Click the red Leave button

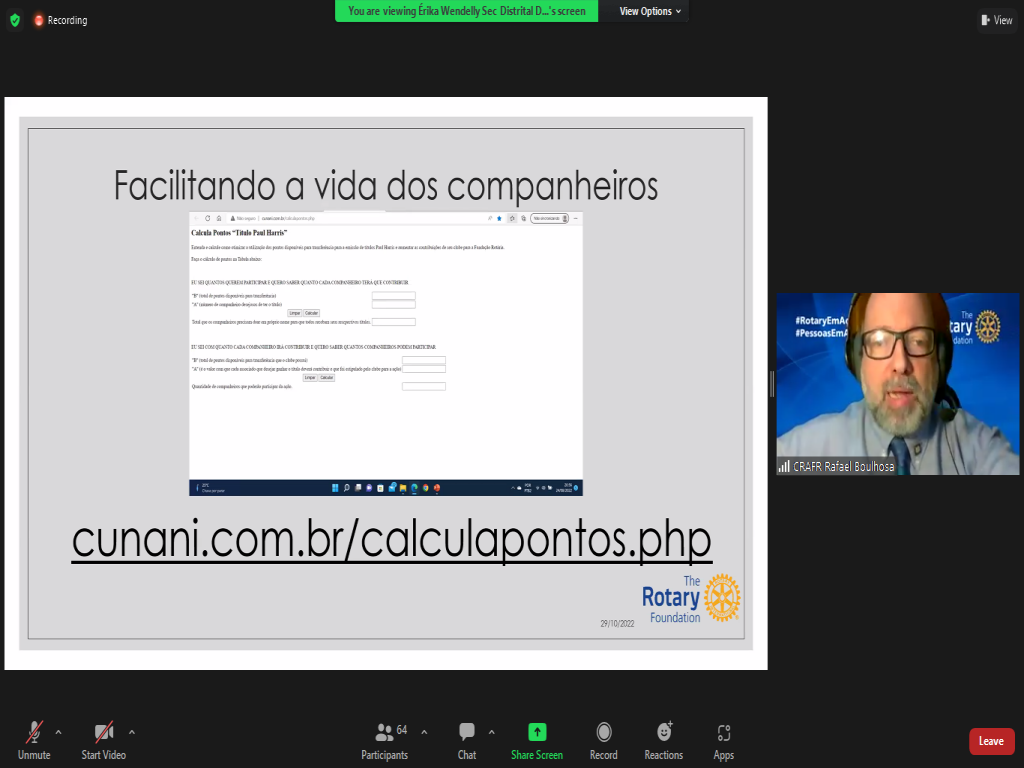tap(991, 741)
